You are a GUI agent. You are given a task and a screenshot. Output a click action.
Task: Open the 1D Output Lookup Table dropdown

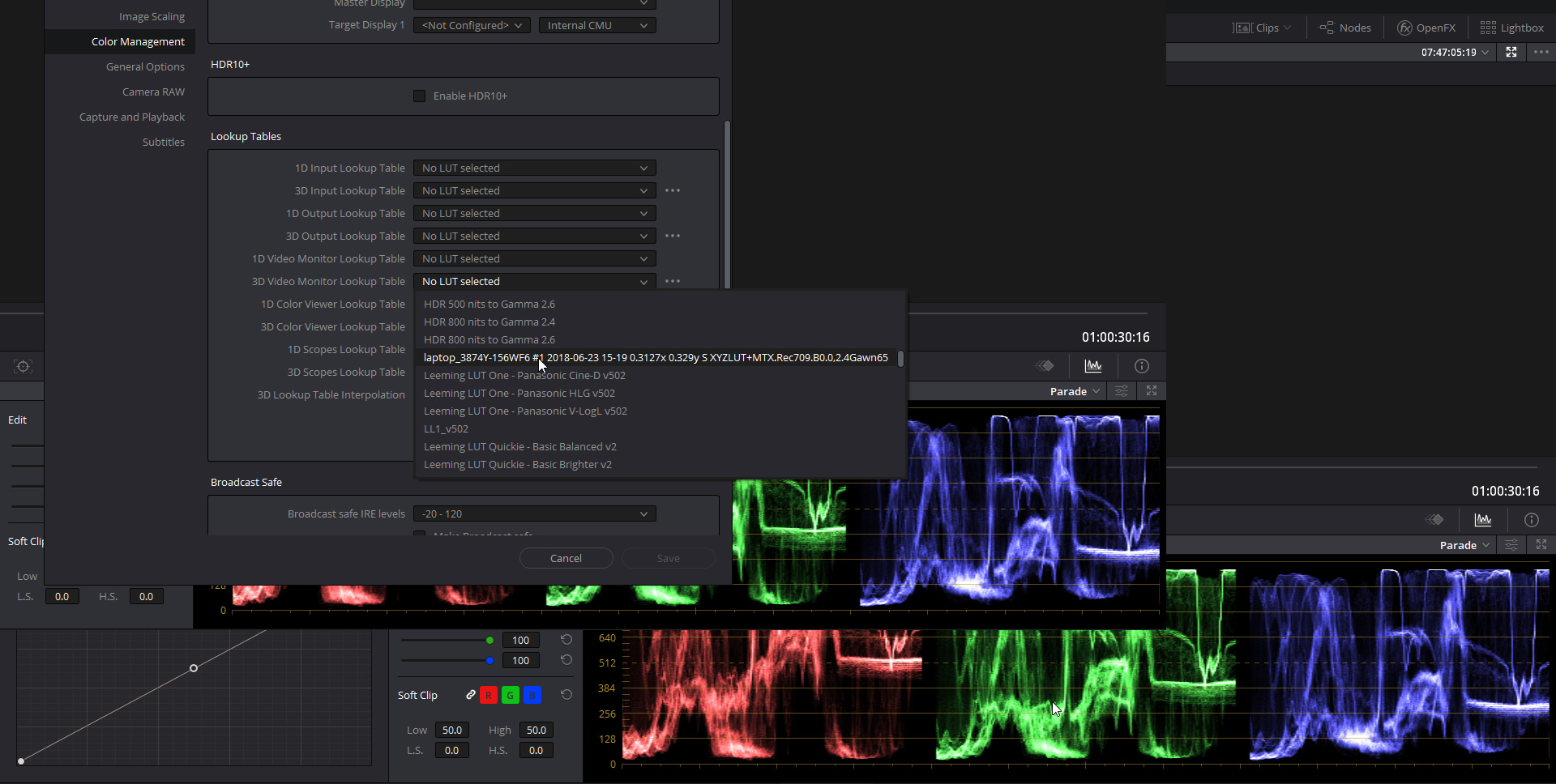coord(535,213)
